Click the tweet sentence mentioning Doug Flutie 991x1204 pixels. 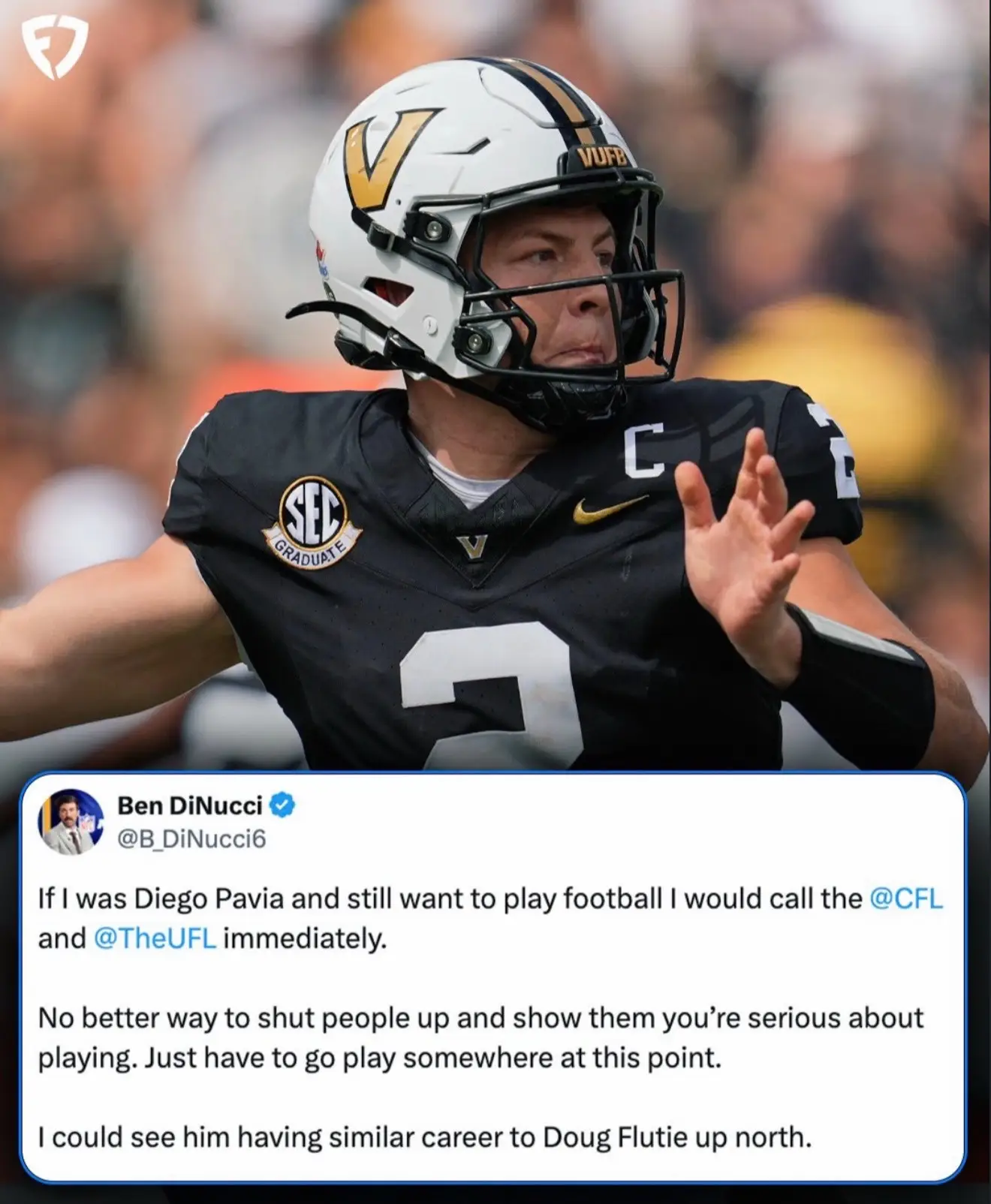[425, 1138]
